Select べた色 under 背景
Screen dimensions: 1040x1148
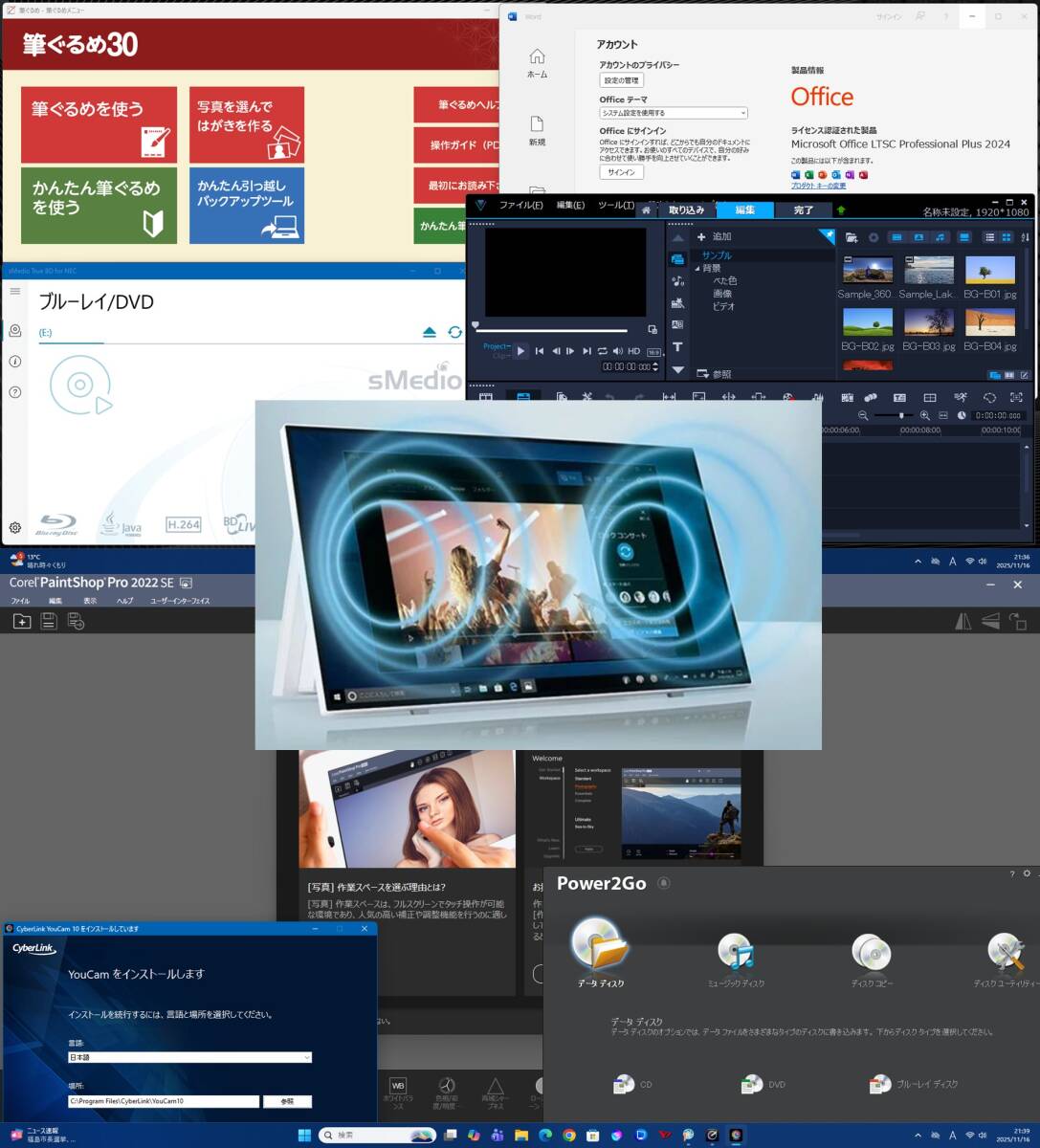(724, 281)
